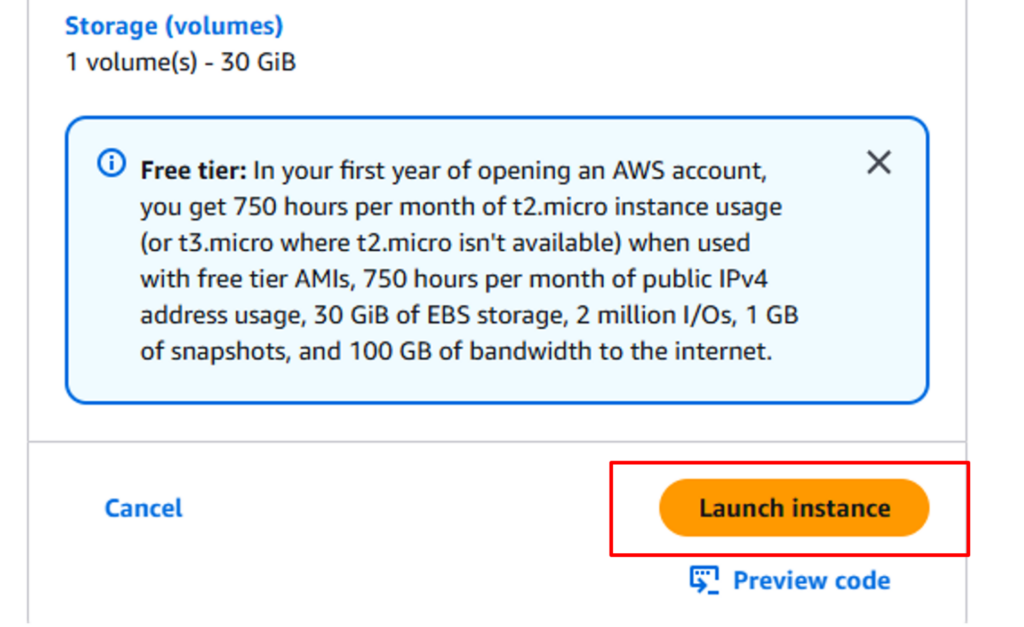Image resolution: width=1024 pixels, height=627 pixels.
Task: Click the '100 GB of bandwidth' sentence
Action: pyautogui.click(x=470, y=351)
